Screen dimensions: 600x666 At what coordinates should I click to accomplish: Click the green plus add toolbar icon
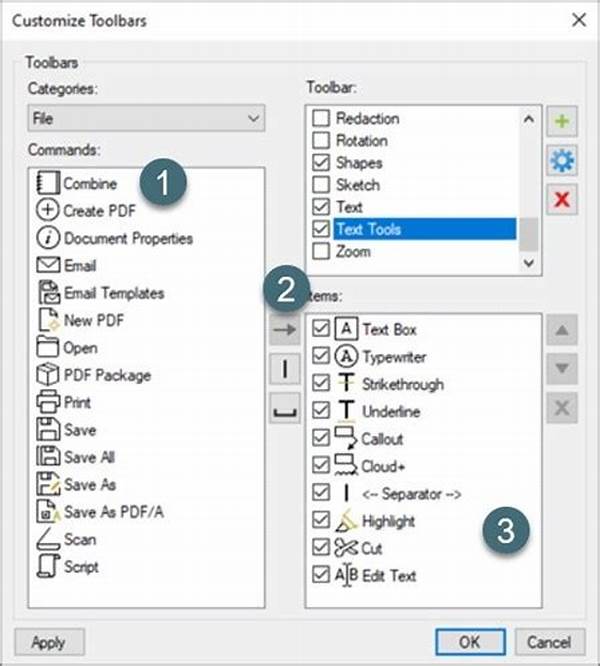562,124
